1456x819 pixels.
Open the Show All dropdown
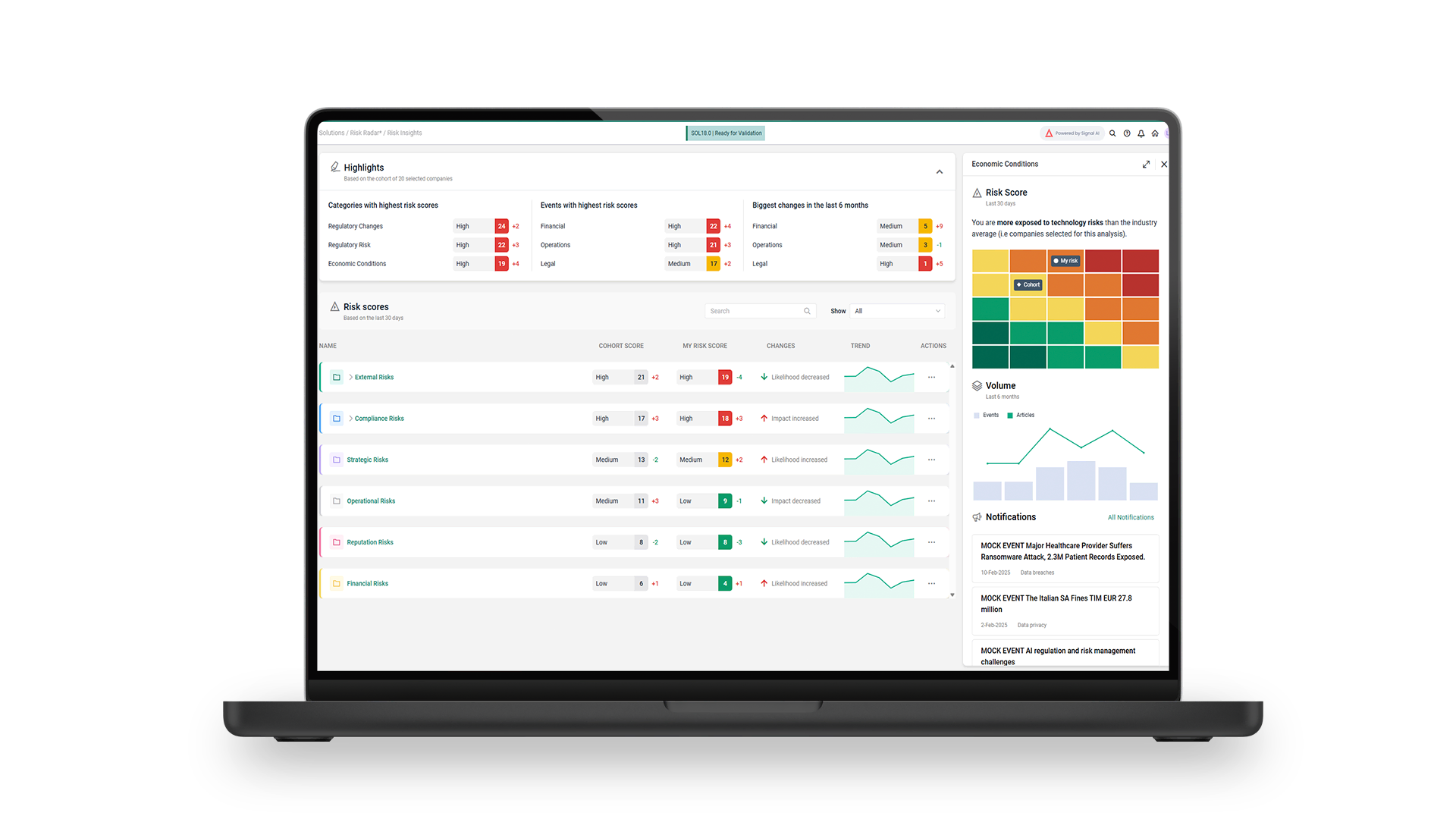897,312
